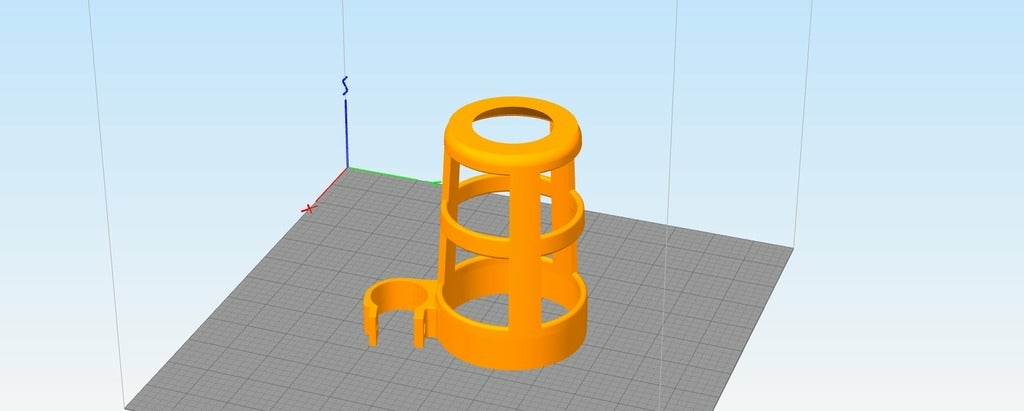Image resolution: width=1024 pixels, height=411 pixels.
Task: Click the red X axis label
Action: 308,208
